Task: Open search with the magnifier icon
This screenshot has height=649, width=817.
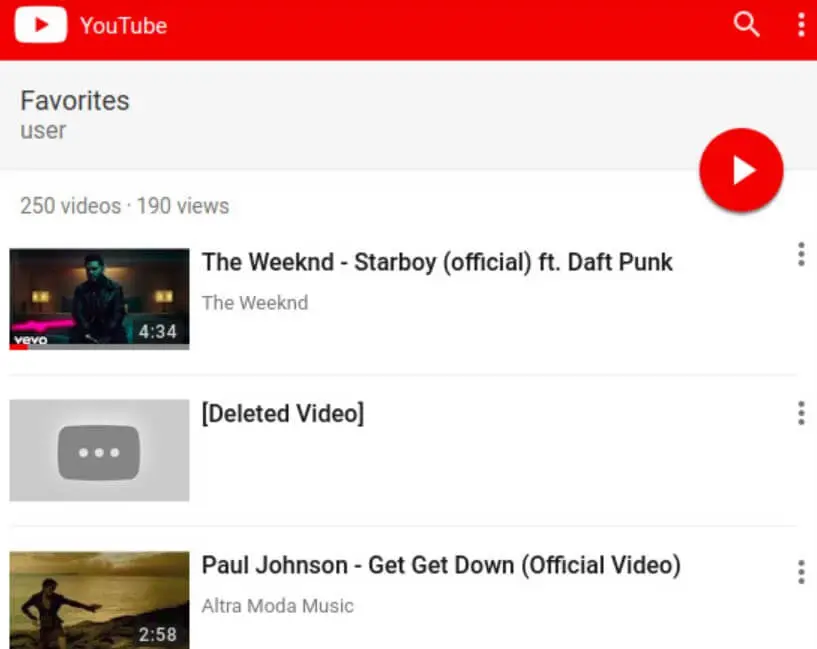Action: click(x=746, y=24)
